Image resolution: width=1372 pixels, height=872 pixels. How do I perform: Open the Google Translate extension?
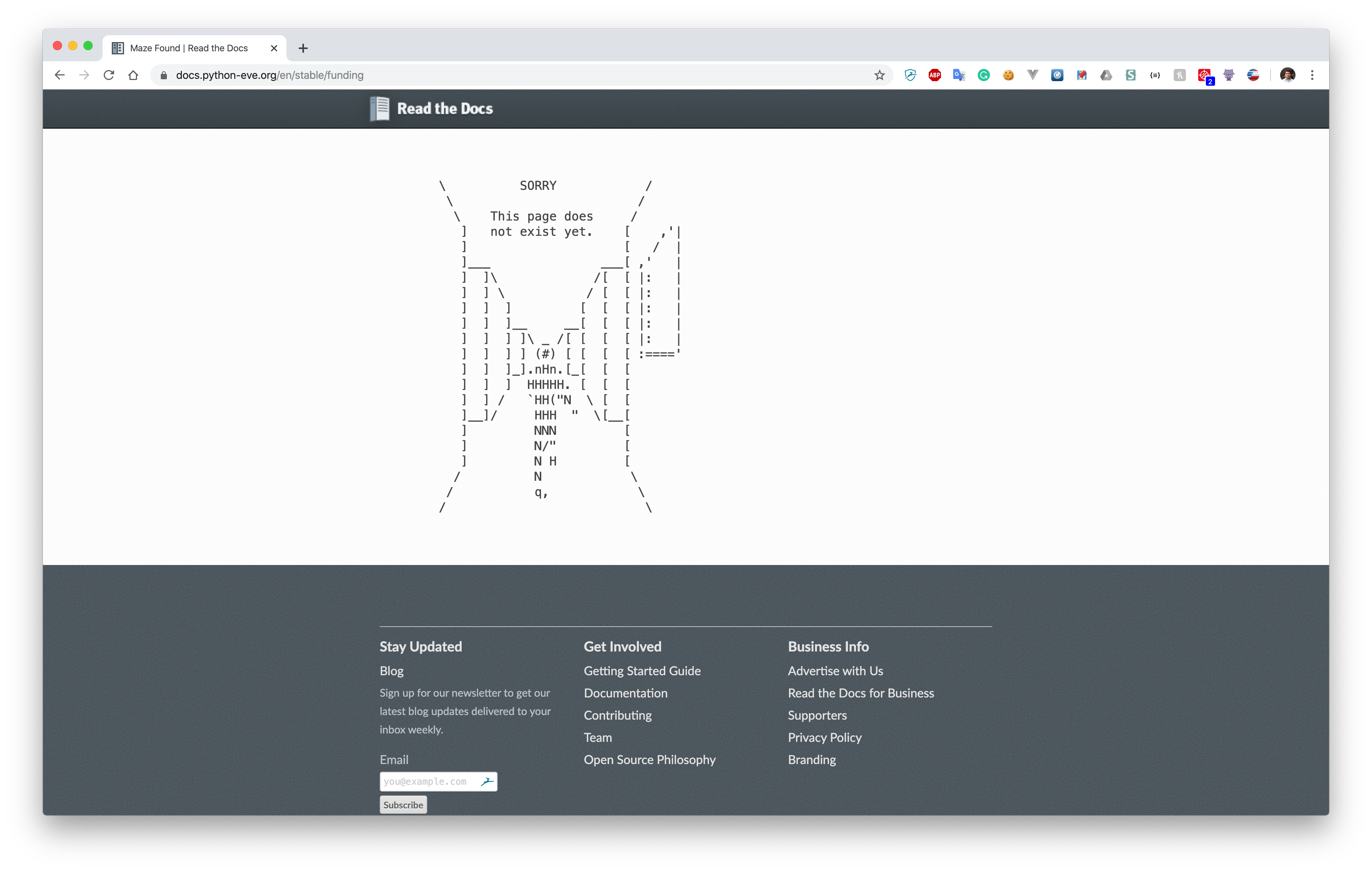pos(959,75)
